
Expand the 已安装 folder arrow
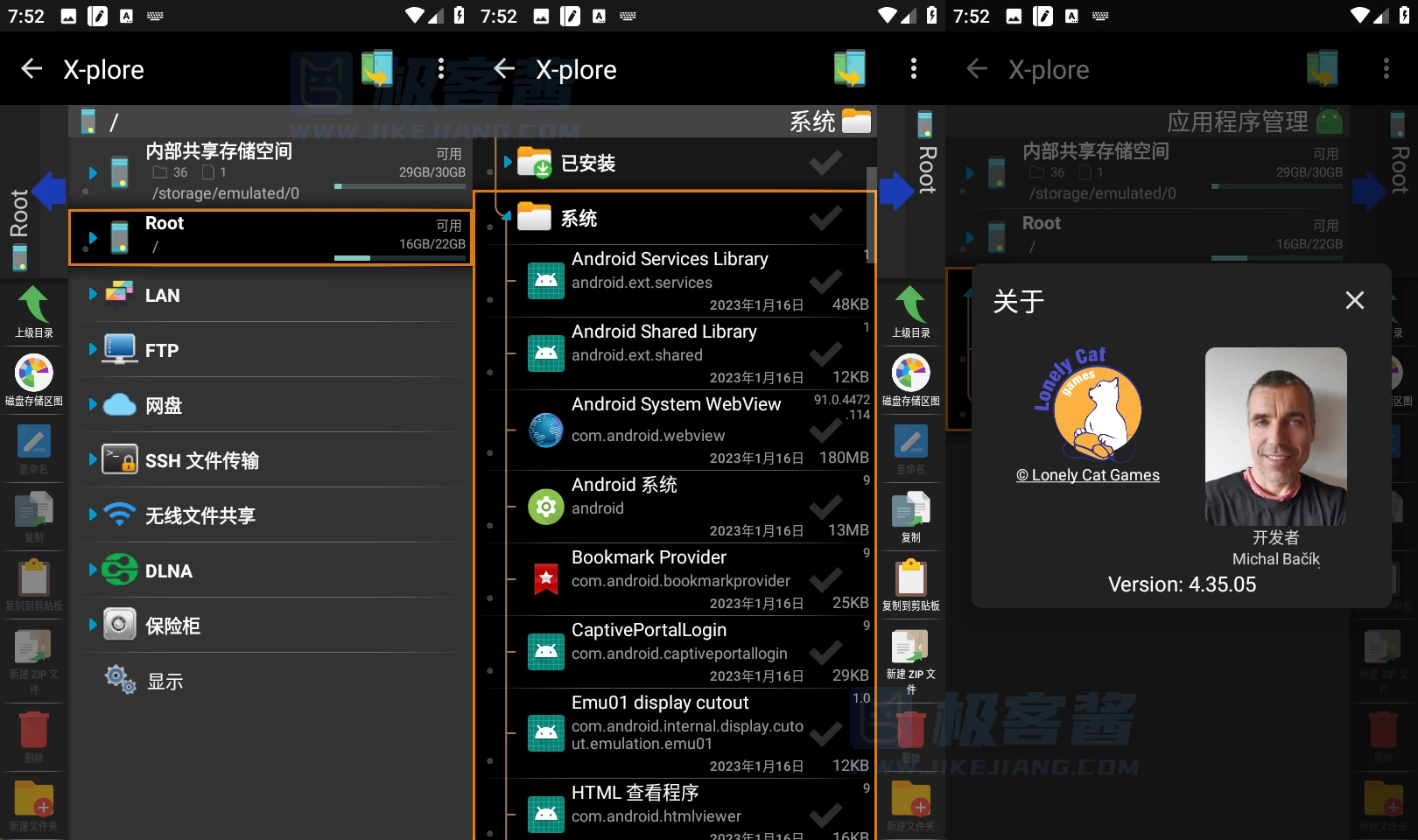click(507, 162)
